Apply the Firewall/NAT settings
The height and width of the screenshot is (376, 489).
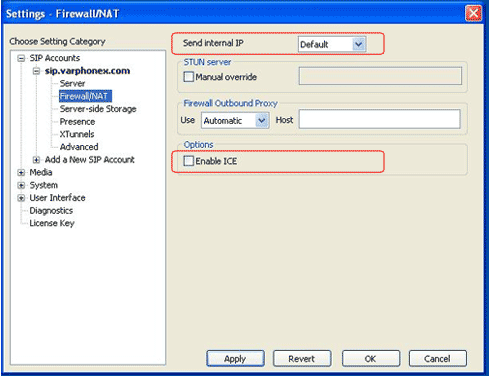pos(235,359)
